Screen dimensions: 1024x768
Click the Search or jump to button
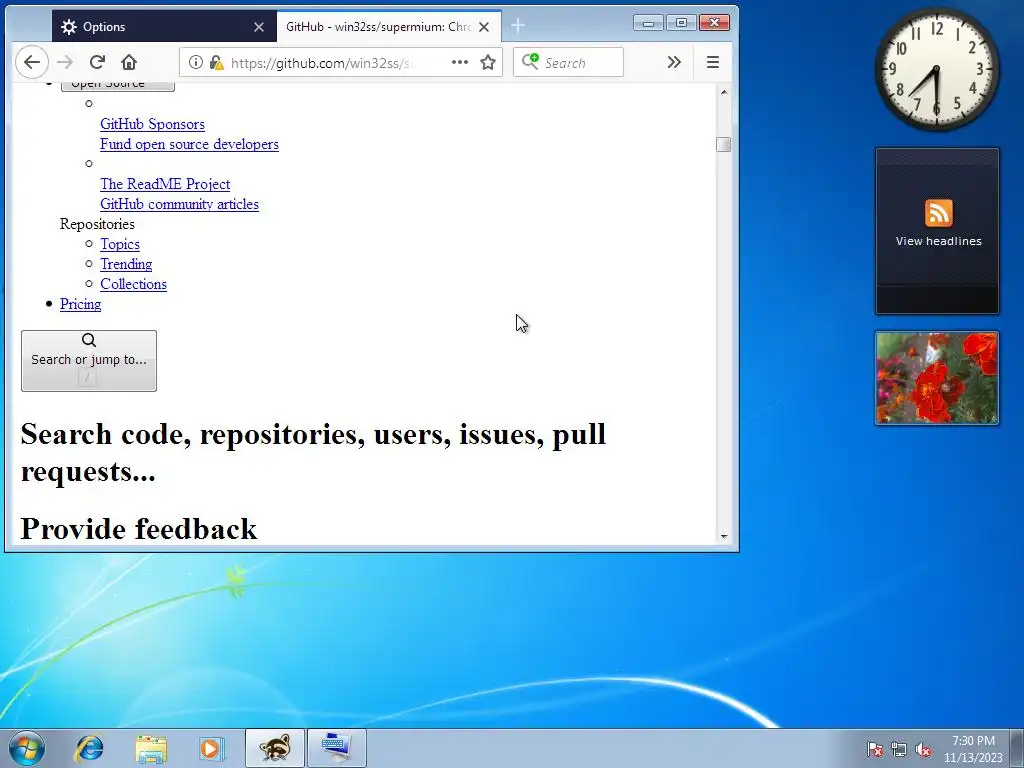89,360
